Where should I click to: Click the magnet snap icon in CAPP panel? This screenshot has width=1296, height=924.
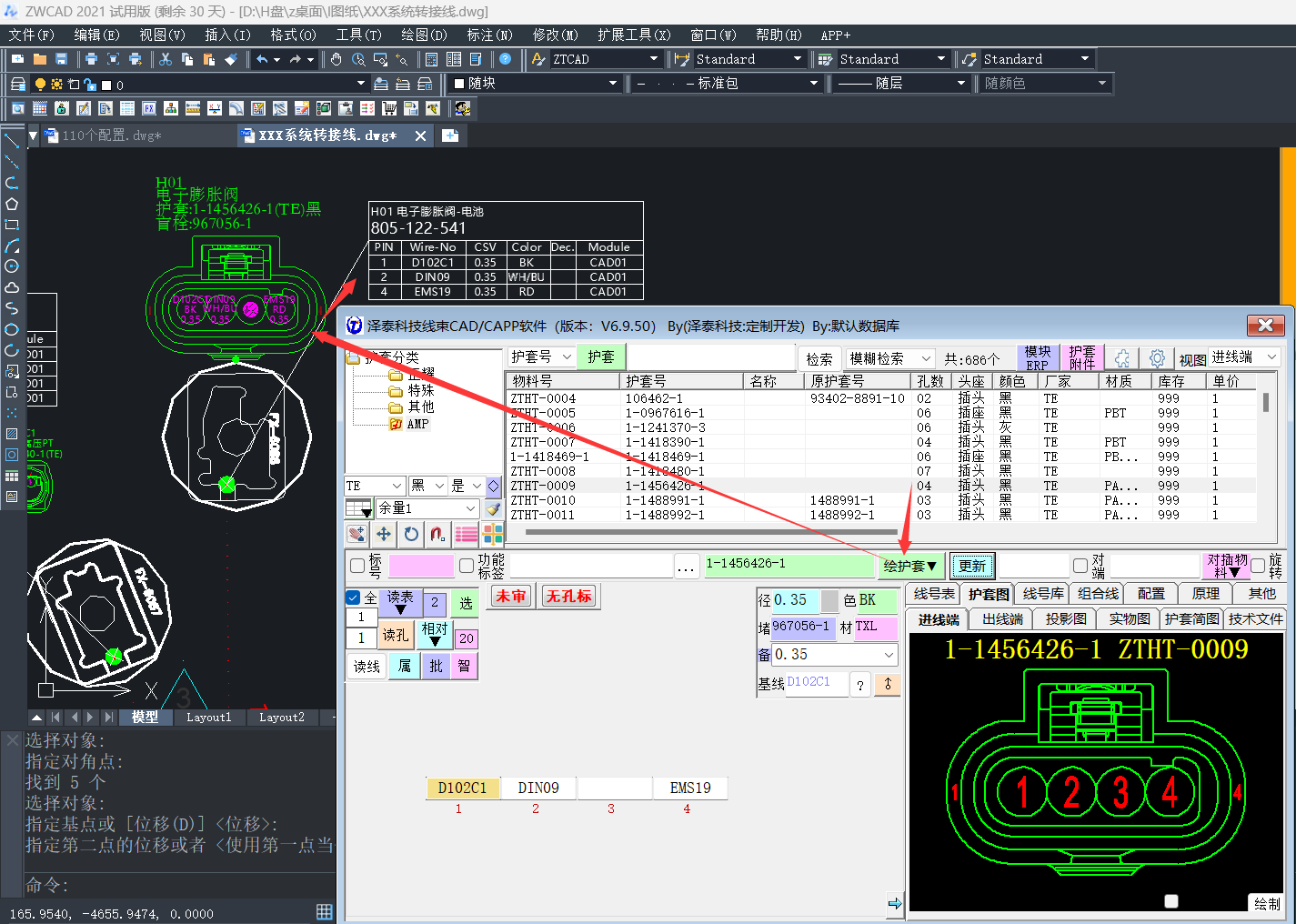tap(437, 534)
